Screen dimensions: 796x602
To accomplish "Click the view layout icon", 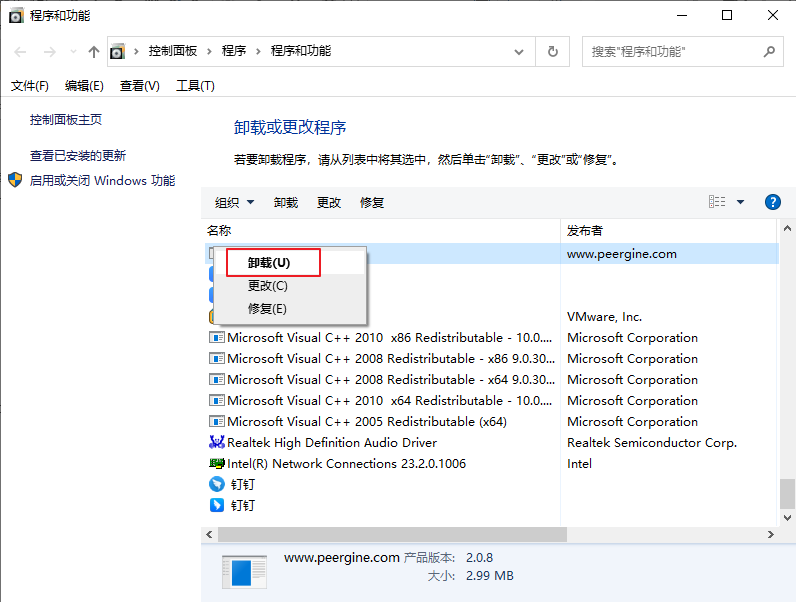I will (717, 202).
